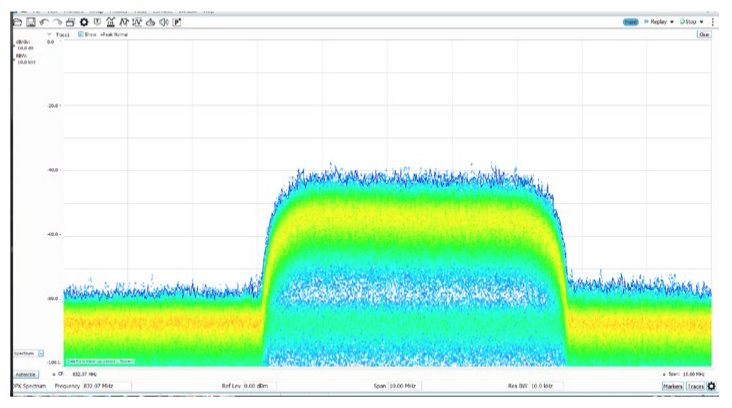The width and height of the screenshot is (732, 408).
Task: Toggle the Preset pill button
Action: tap(630, 22)
